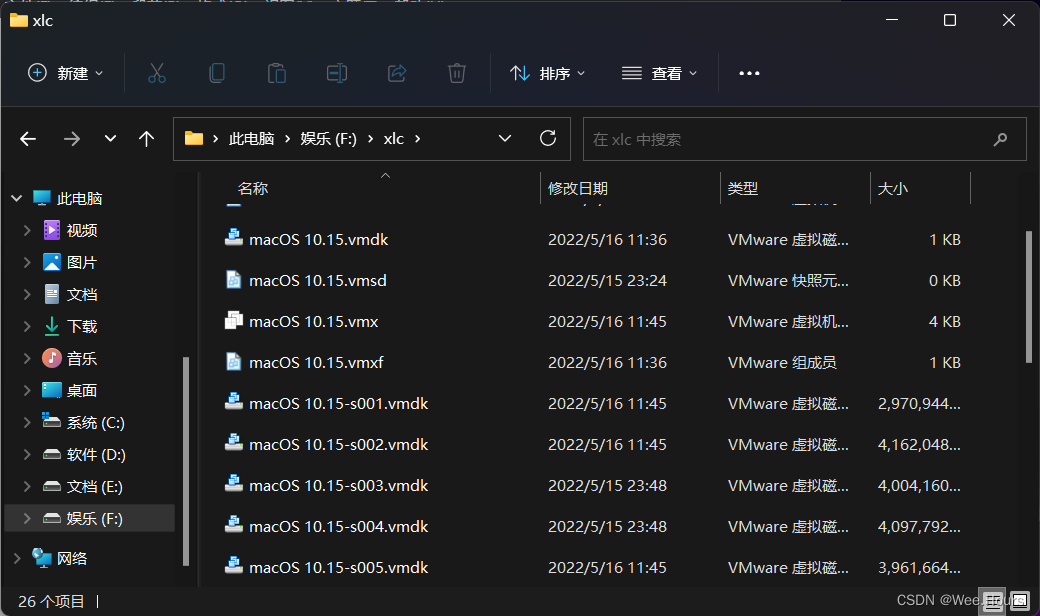Expand the 系统 (C:) drive node
The image size is (1040, 616).
(x=27, y=422)
